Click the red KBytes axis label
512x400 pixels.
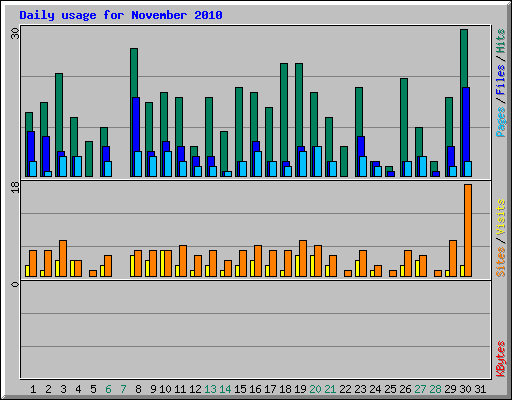(x=500, y=359)
